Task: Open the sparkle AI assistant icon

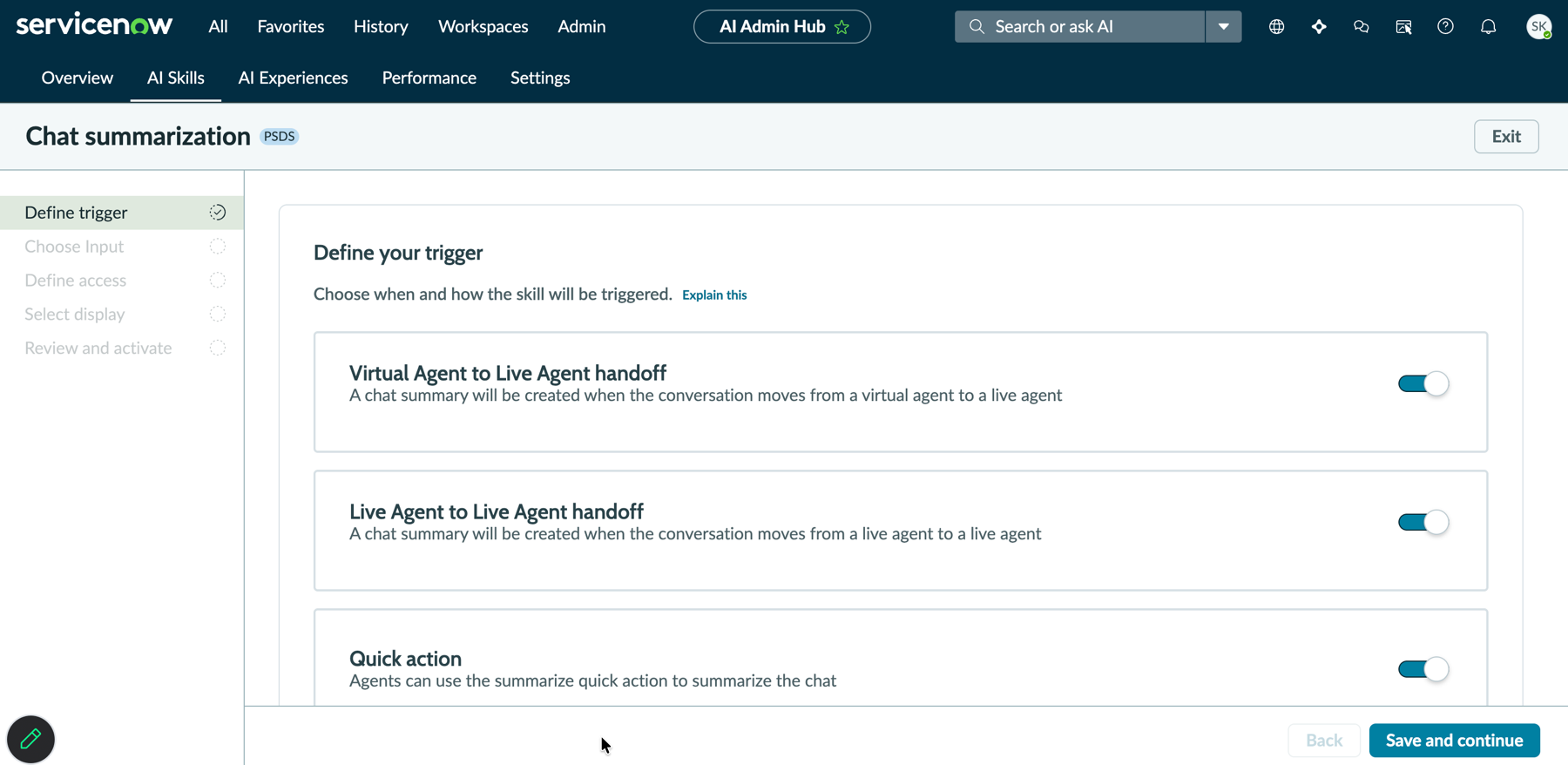Action: pos(1319,27)
